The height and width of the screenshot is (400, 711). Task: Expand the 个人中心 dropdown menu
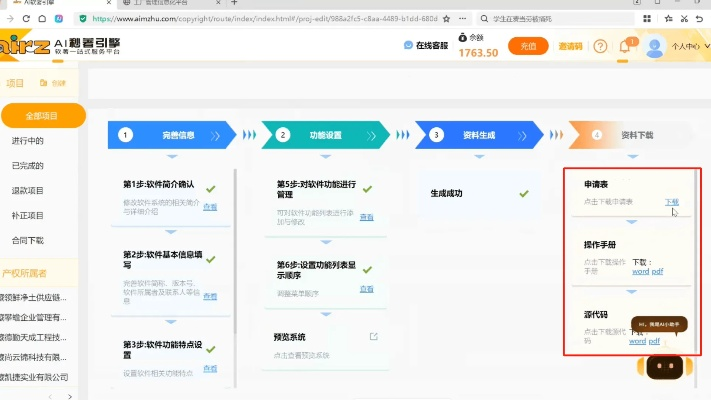pyautogui.click(x=689, y=46)
